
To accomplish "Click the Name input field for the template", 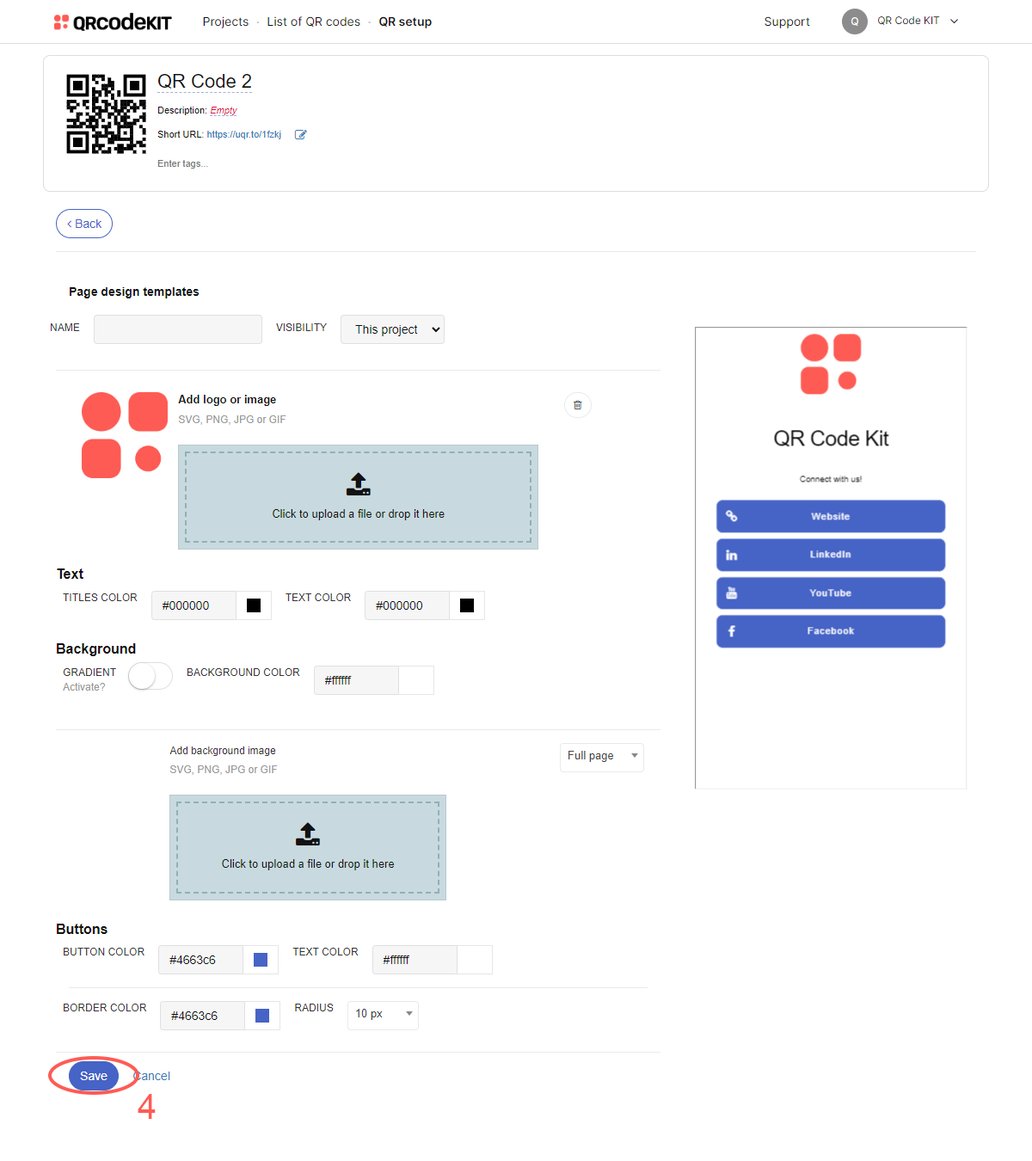I will (177, 329).
